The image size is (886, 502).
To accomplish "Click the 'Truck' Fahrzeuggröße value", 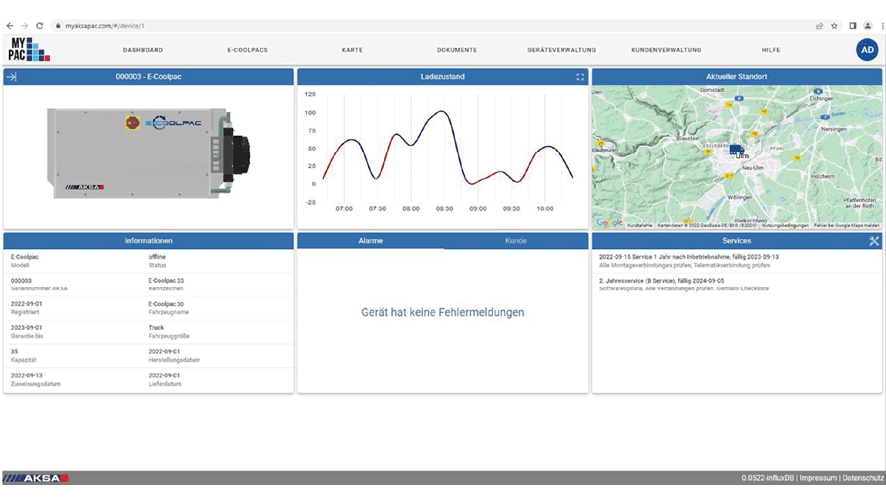I will 156,327.
